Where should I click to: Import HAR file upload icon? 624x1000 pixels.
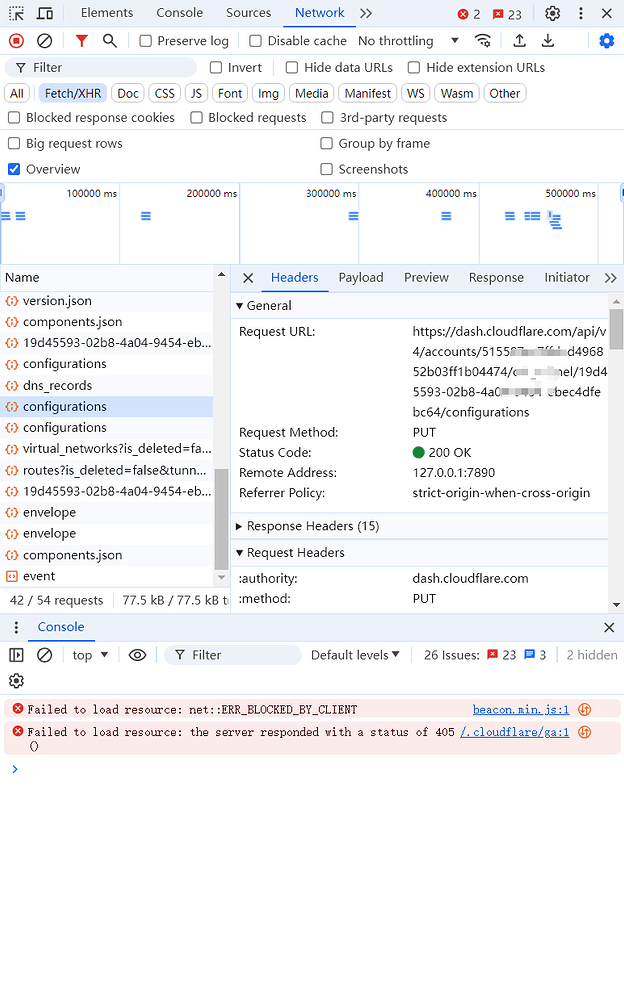click(519, 41)
